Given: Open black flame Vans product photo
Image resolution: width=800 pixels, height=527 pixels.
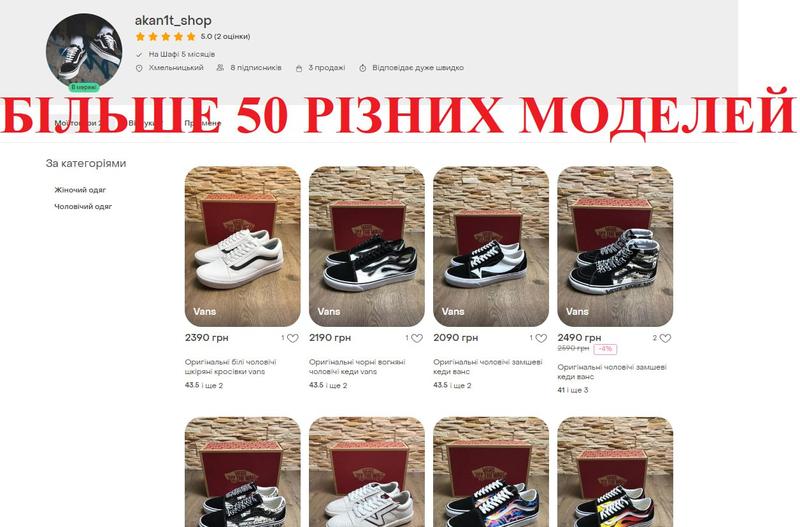Looking at the screenshot, I should click(367, 246).
